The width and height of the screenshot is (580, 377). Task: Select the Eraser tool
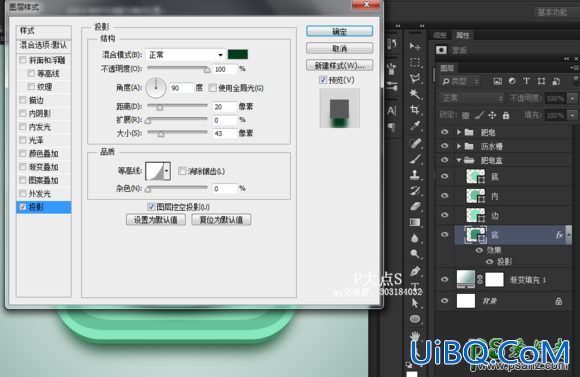[x=415, y=206]
